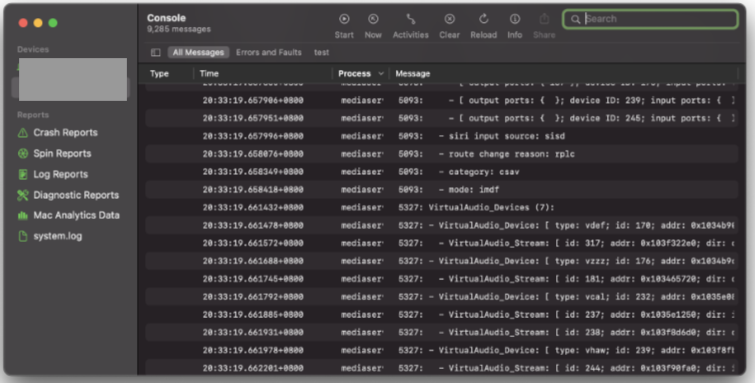Select the row with device ID: 239
Screen dimensions: 755x383
point(442,100)
